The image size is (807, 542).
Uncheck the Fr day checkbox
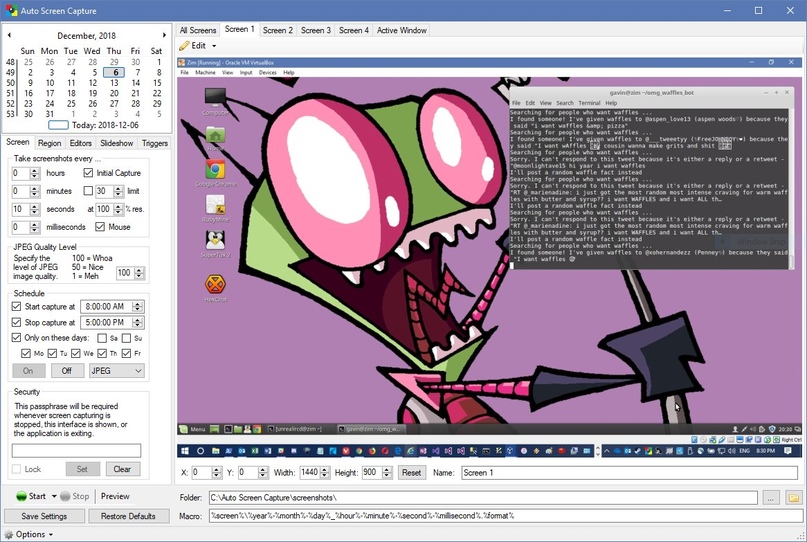[126, 353]
